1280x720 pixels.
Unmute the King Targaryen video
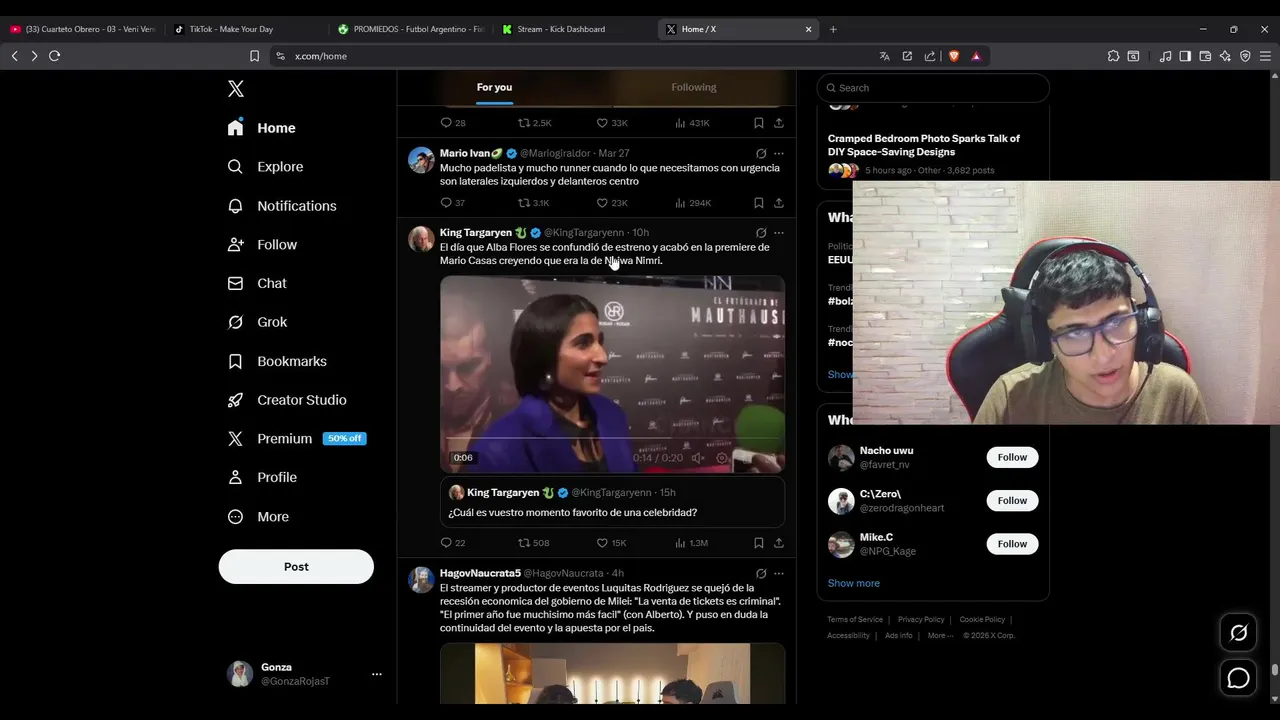(698, 458)
